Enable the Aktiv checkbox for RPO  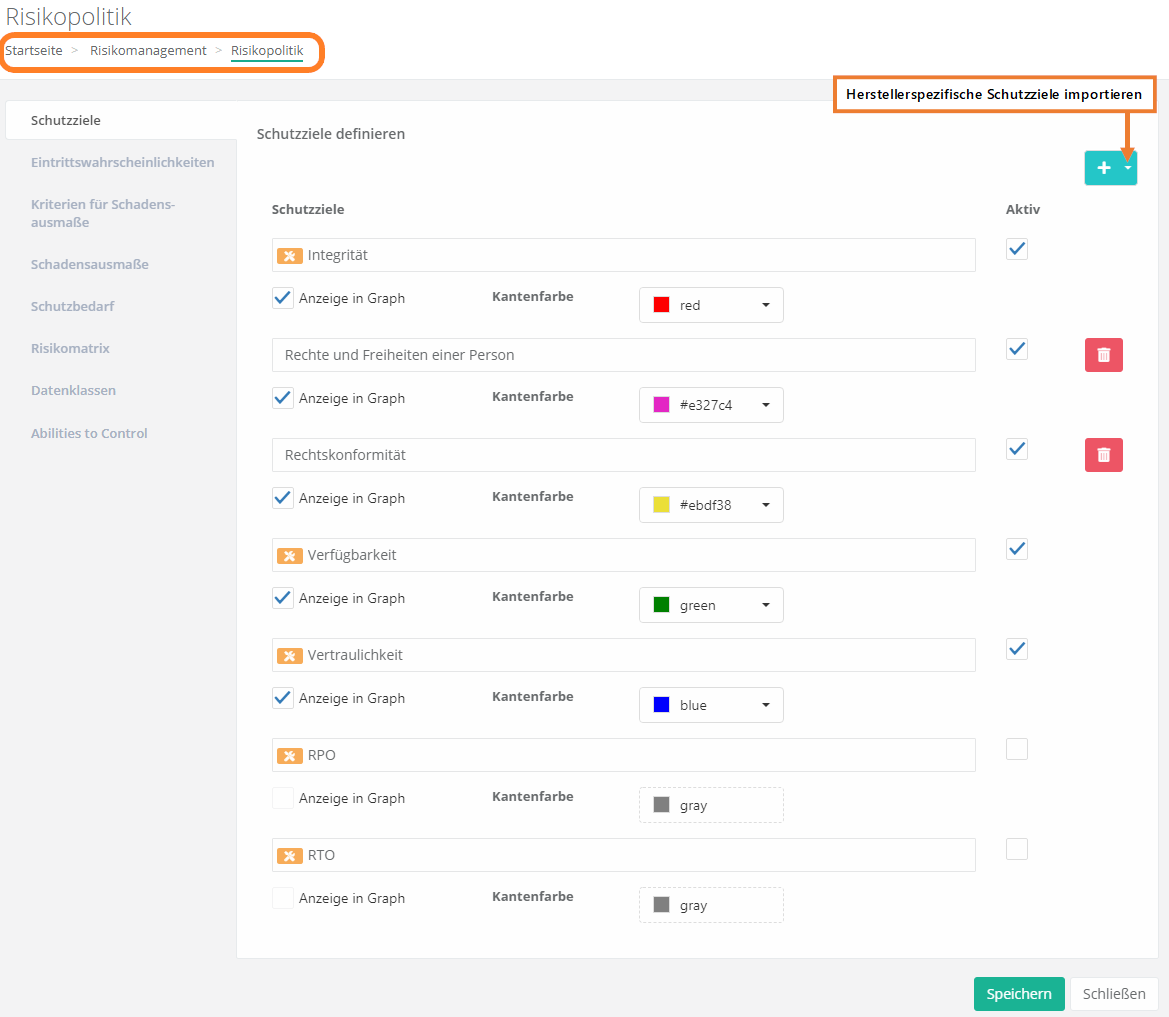[1017, 749]
